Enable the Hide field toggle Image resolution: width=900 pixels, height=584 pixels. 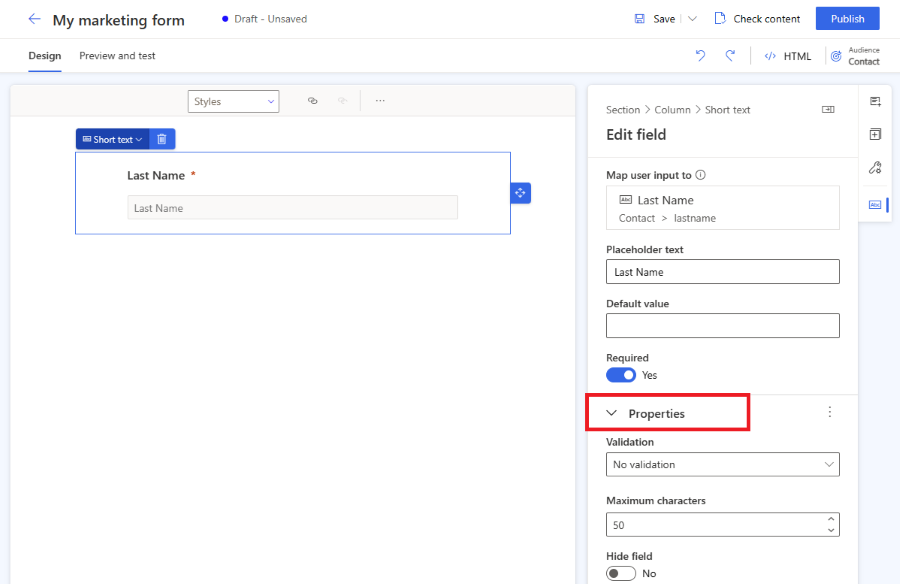[x=621, y=573]
